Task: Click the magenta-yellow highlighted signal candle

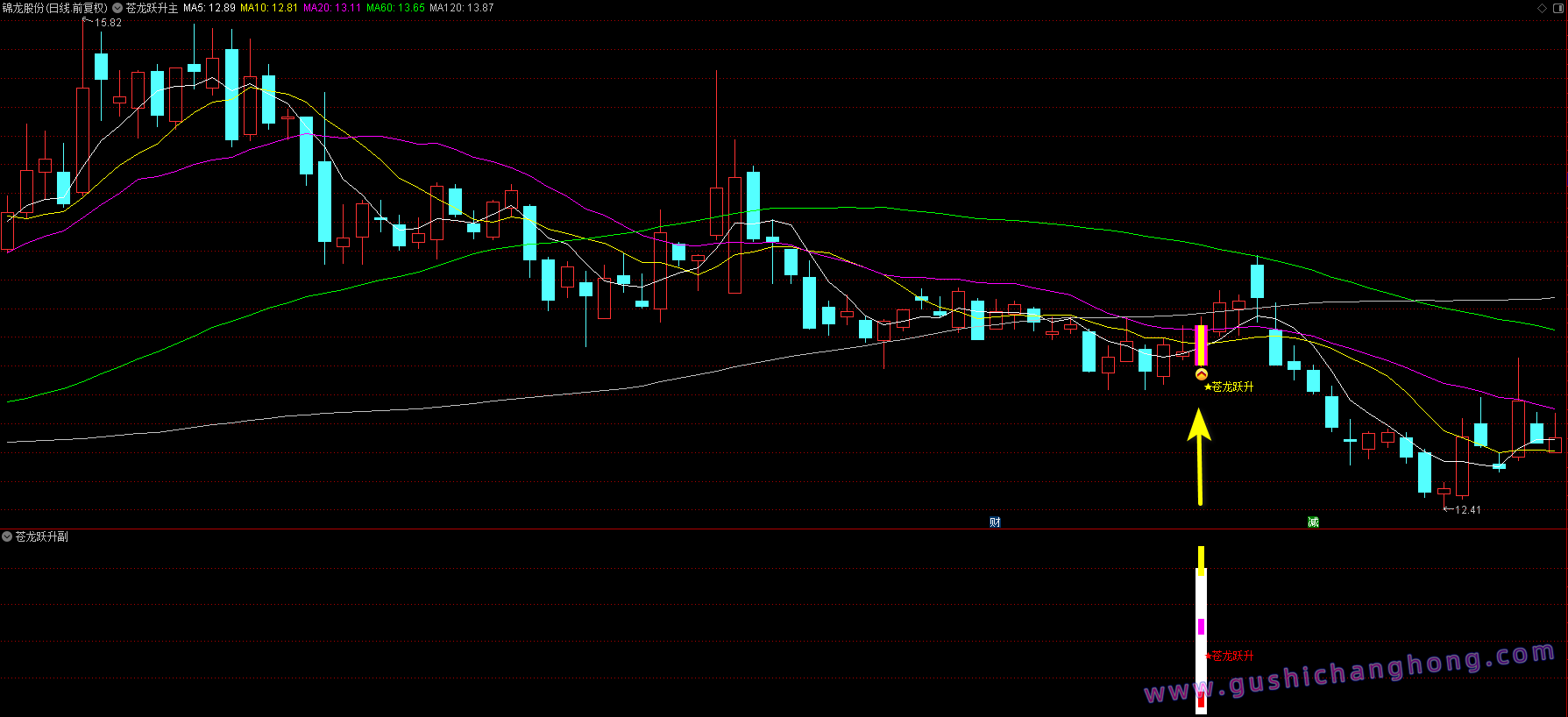Action: coord(1201,345)
